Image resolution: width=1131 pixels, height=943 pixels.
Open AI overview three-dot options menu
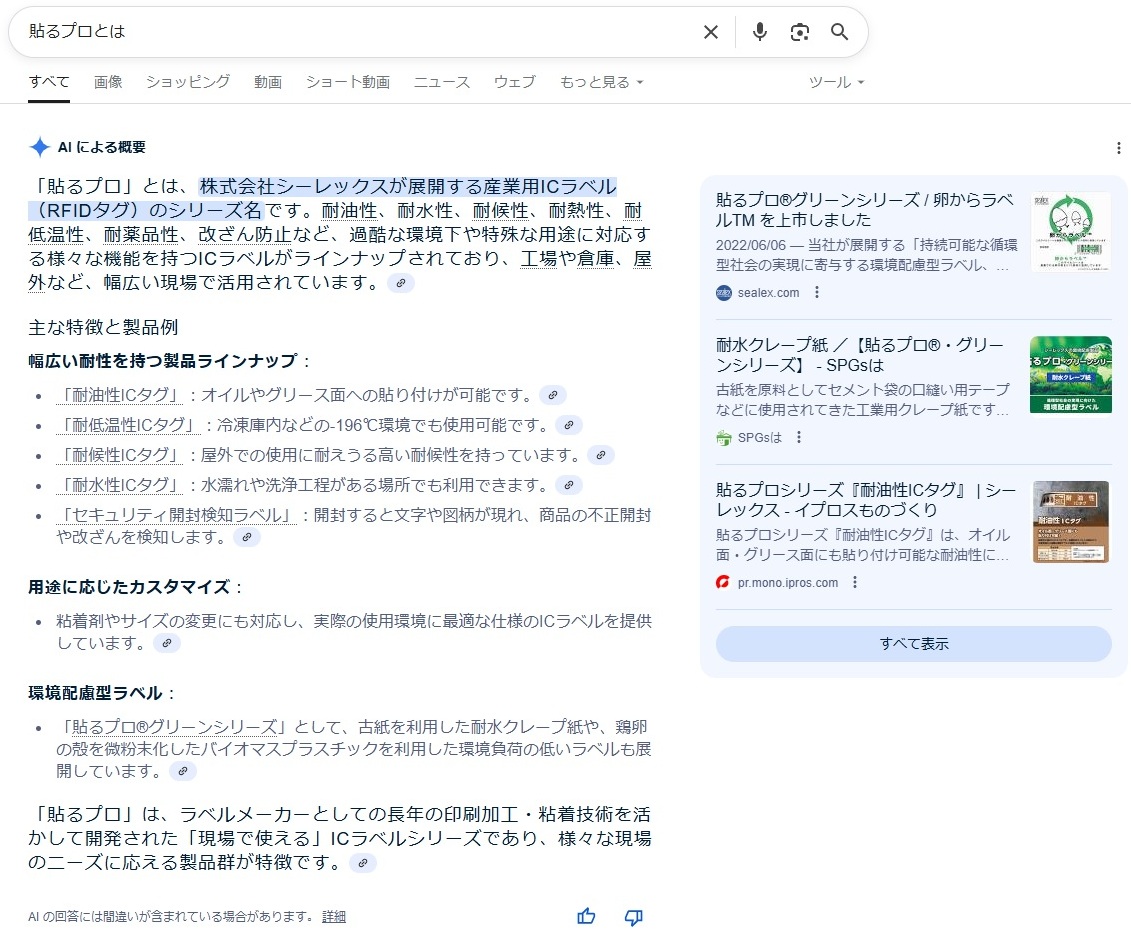pyautogui.click(x=1118, y=148)
